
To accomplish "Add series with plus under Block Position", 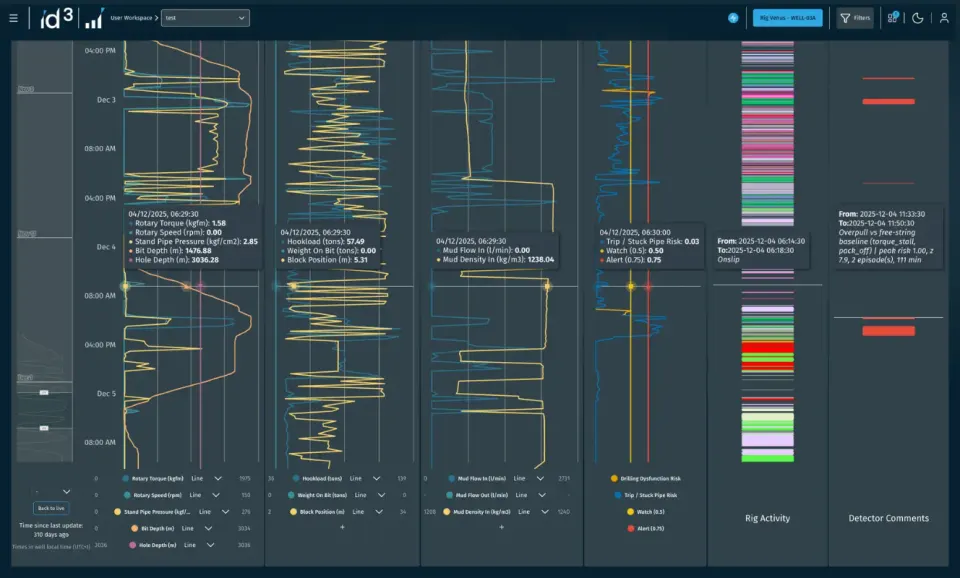I will click(342, 527).
